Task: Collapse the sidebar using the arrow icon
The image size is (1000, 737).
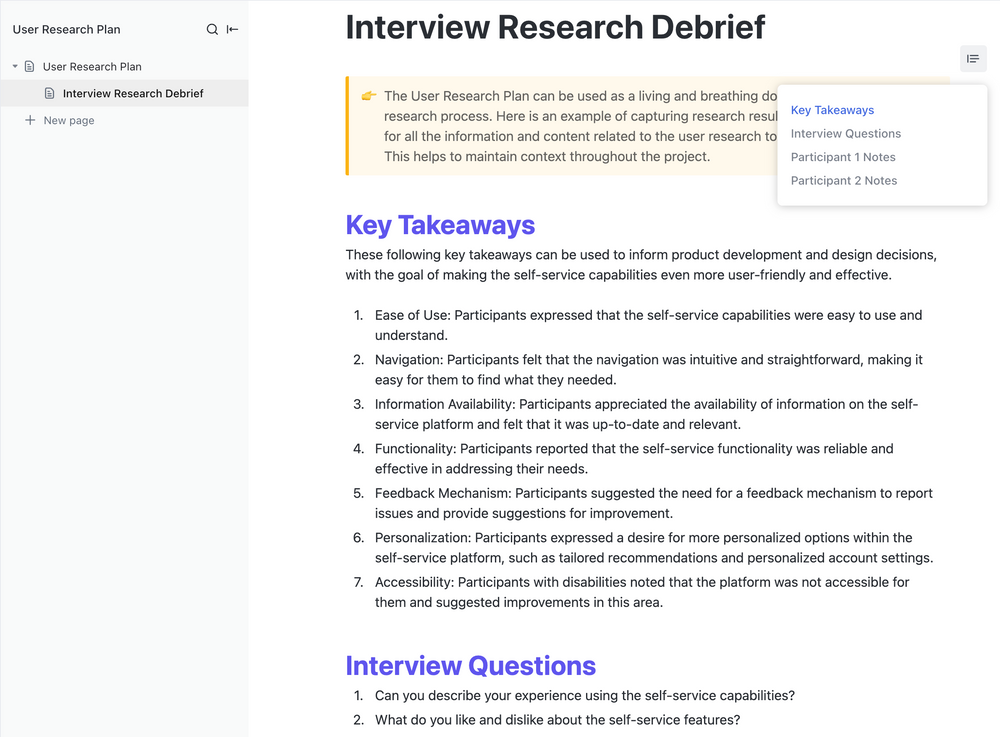Action: [231, 29]
